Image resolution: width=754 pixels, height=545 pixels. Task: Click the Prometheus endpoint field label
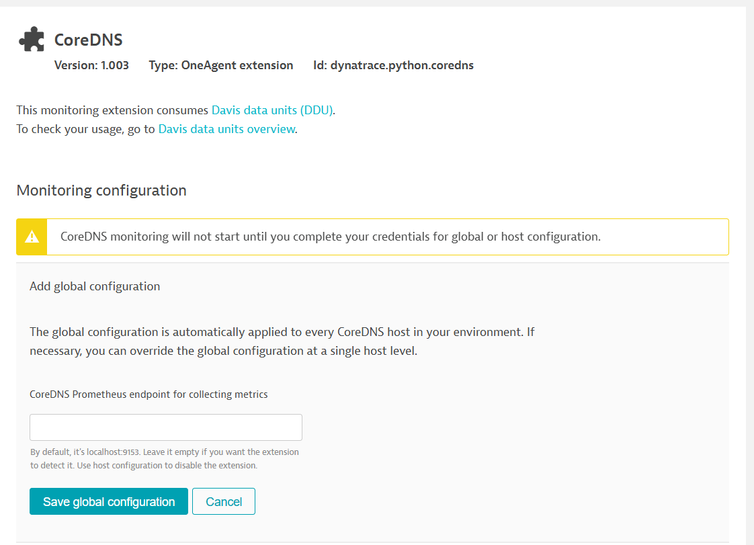[x=149, y=394]
